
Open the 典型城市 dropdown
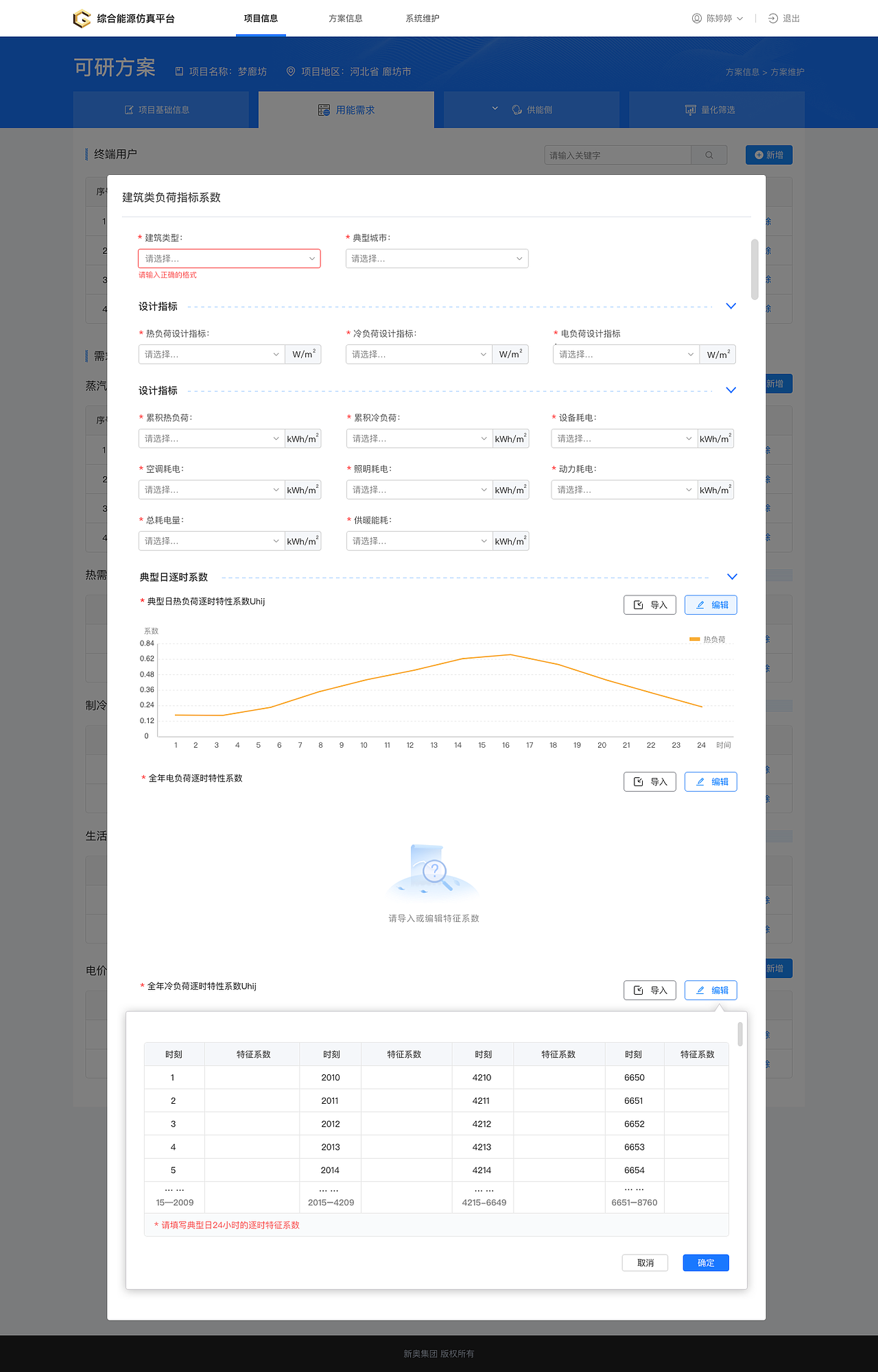click(x=437, y=259)
